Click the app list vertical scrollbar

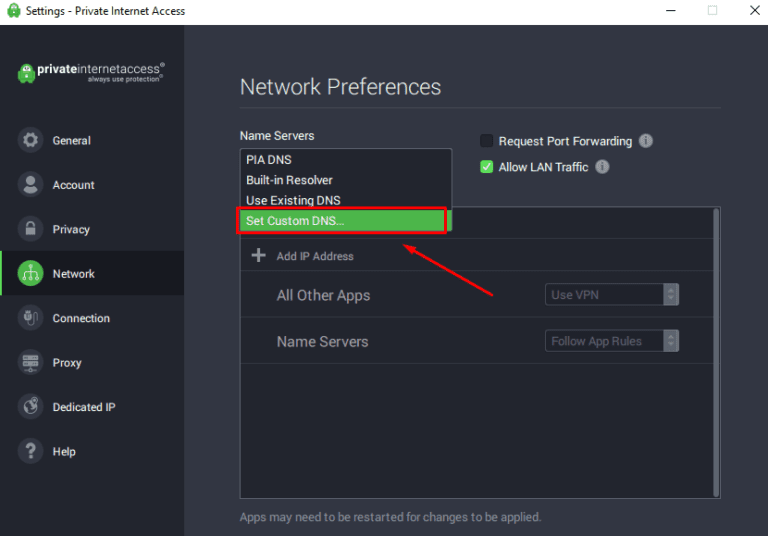[x=715, y=350]
